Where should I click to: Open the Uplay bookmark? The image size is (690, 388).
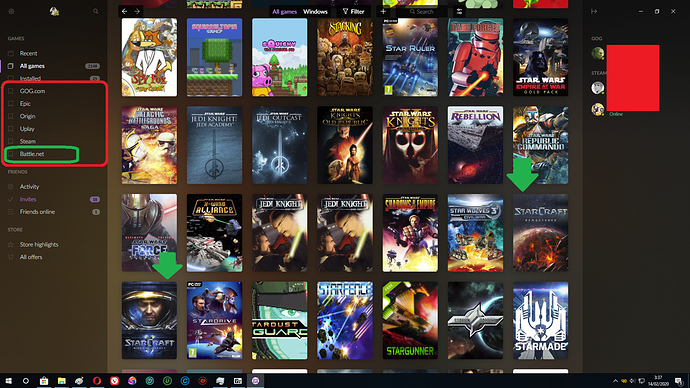click(x=27, y=129)
